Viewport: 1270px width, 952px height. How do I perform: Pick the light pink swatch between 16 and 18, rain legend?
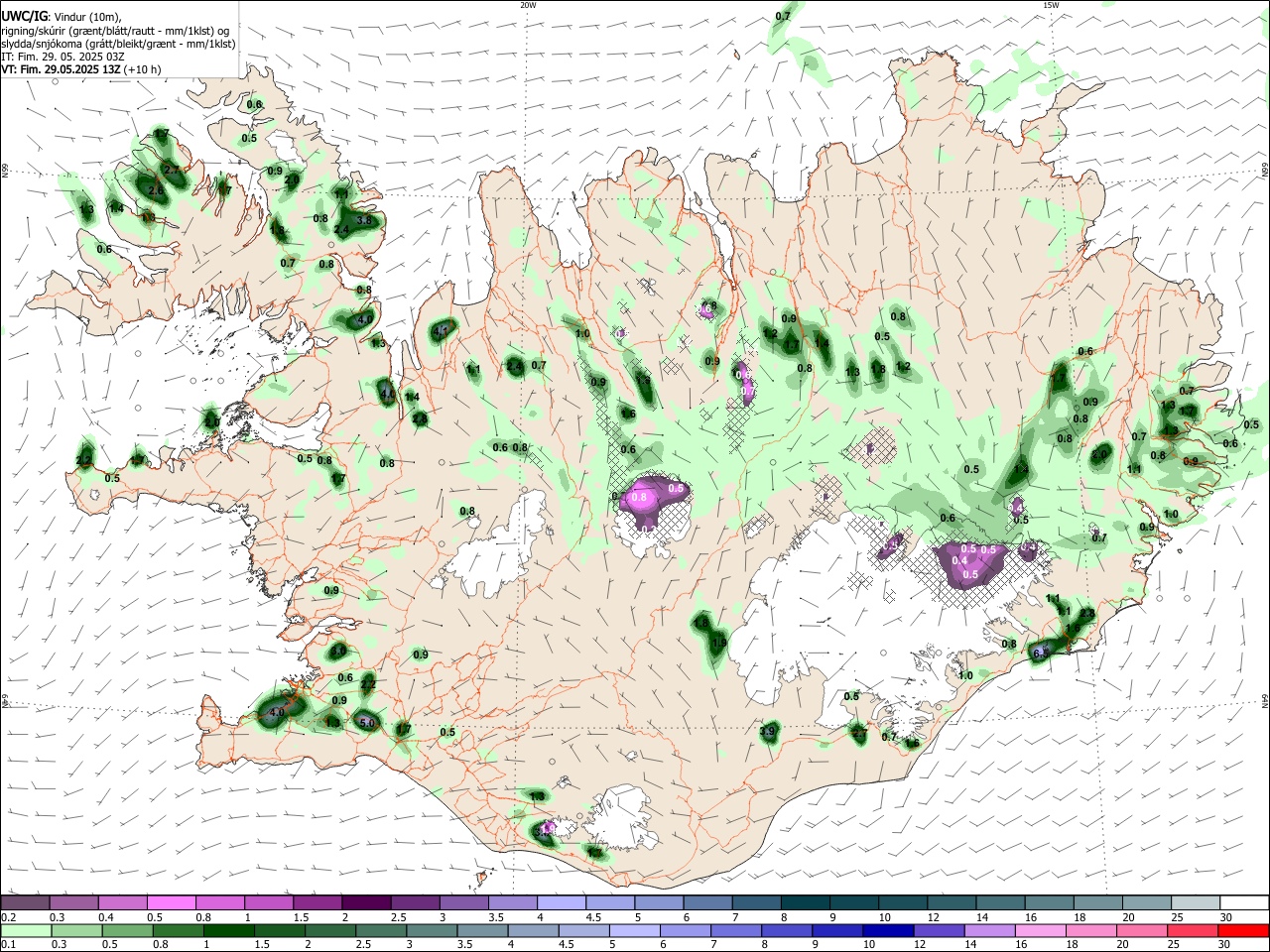[x=1041, y=930]
